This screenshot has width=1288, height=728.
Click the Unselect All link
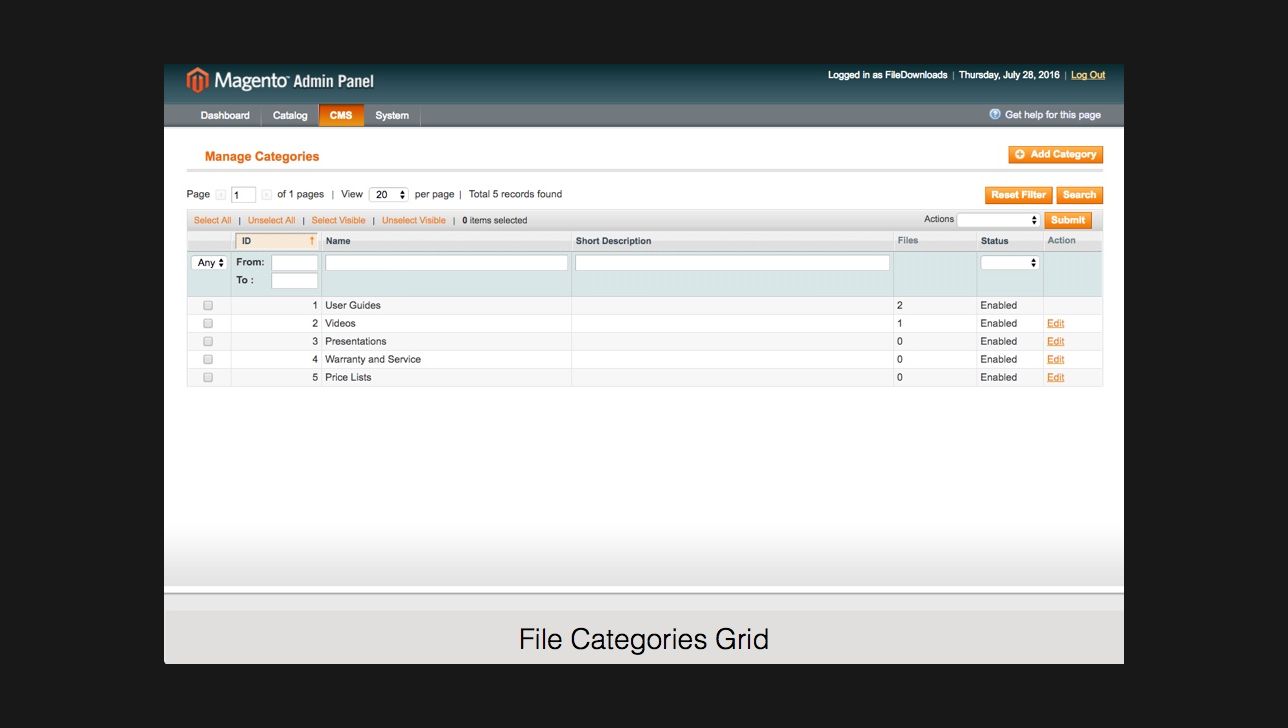click(272, 220)
